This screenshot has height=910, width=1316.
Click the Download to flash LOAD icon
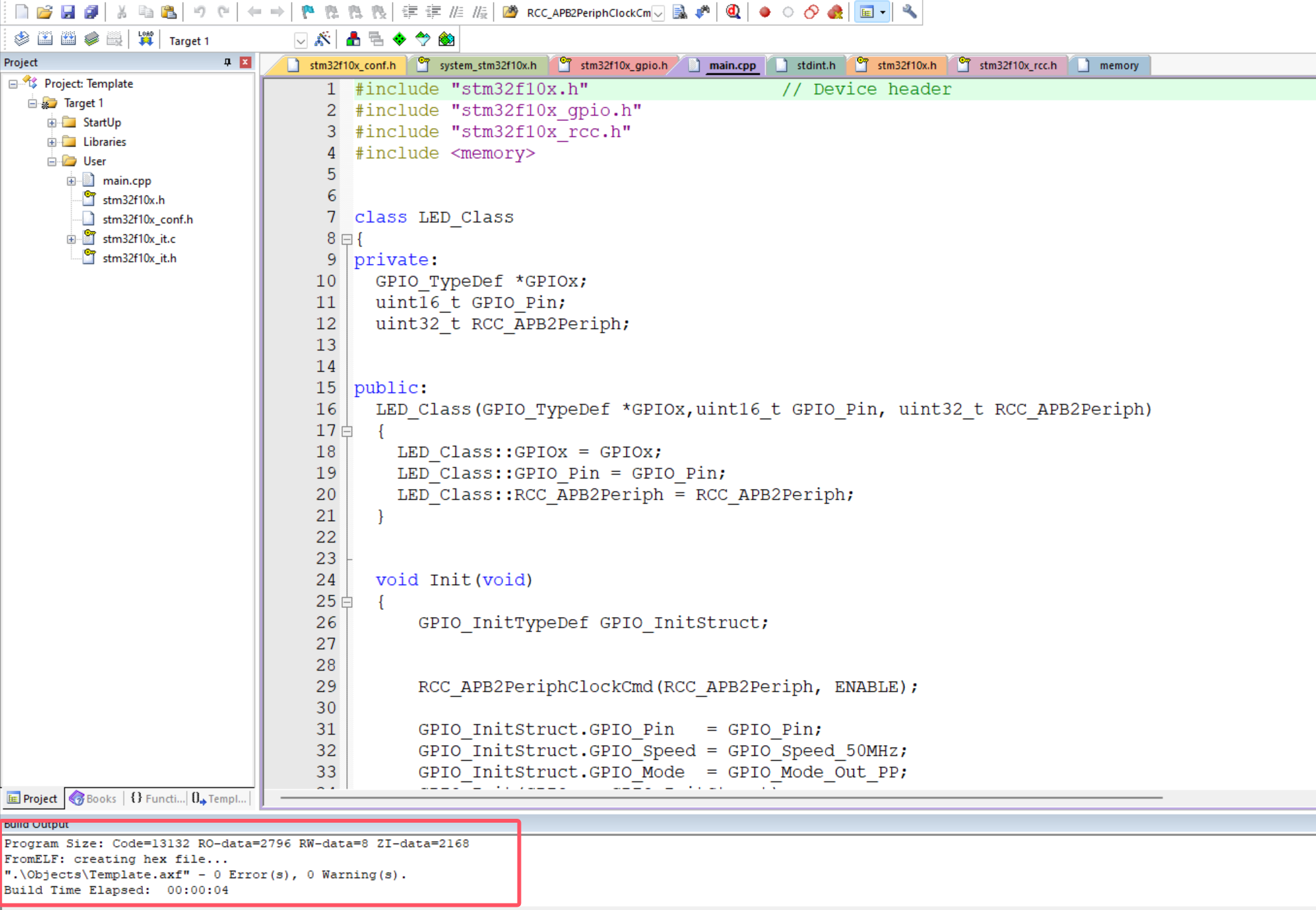point(146,39)
